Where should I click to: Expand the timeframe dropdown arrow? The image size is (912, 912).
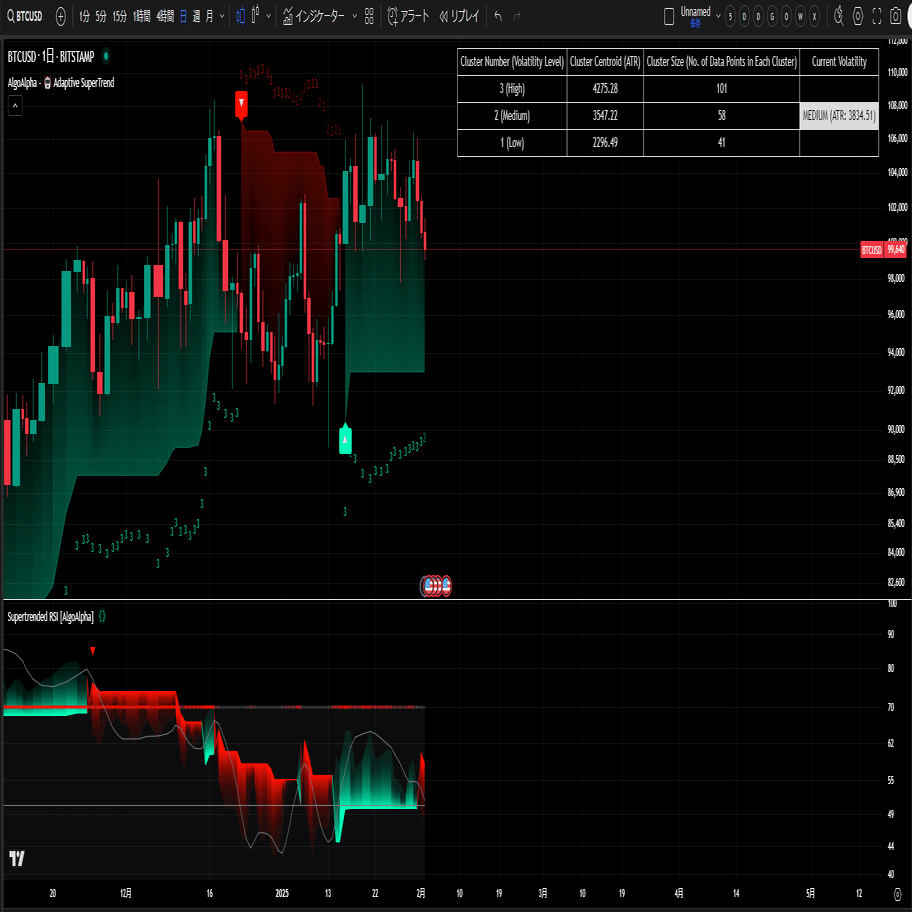click(222, 16)
